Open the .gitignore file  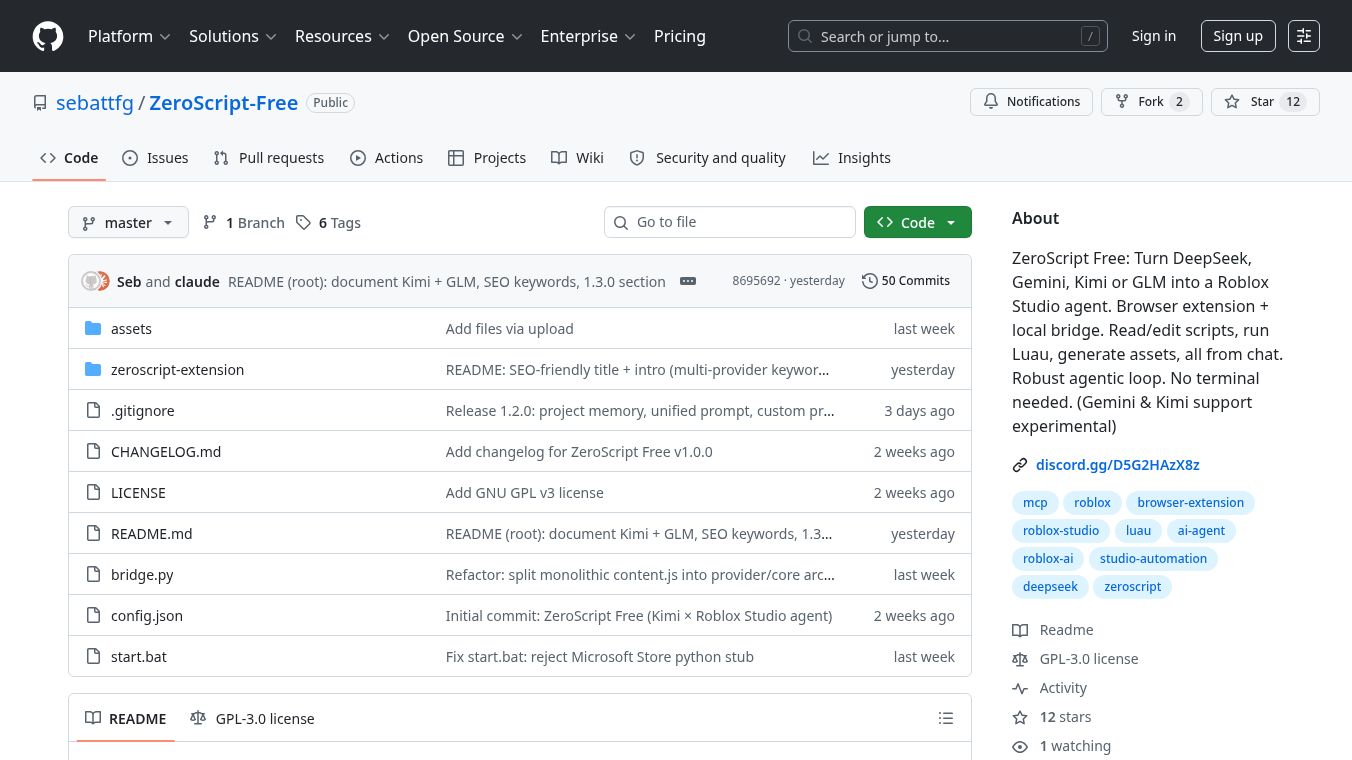click(x=143, y=411)
